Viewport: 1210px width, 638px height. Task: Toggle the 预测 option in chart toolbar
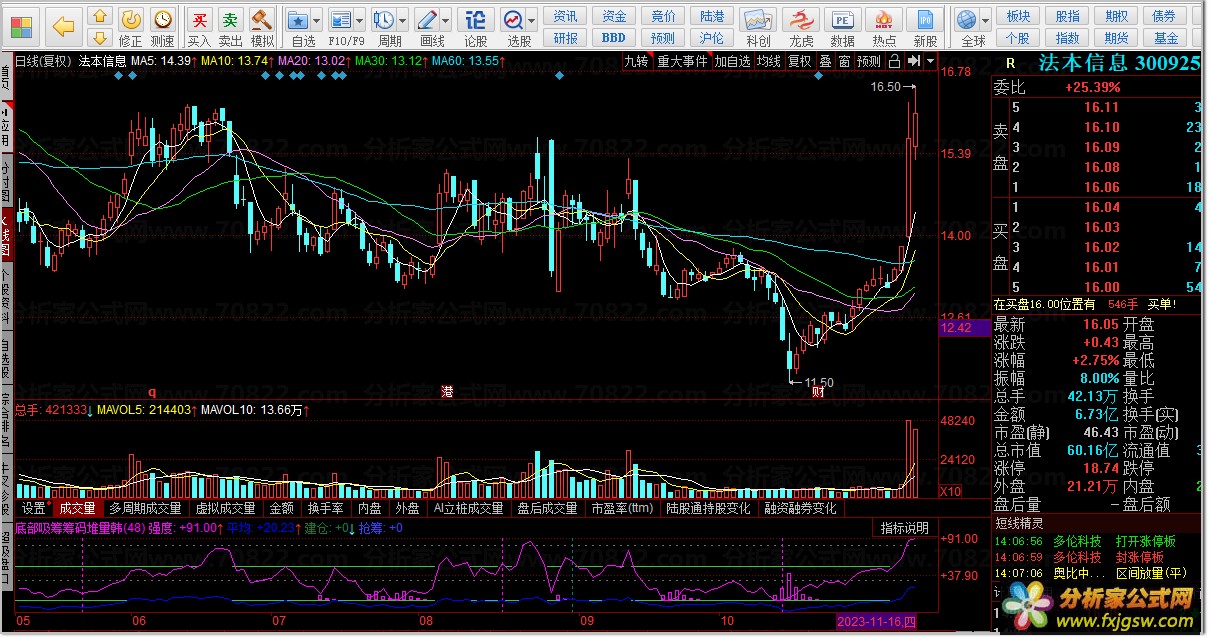pyautogui.click(x=869, y=61)
